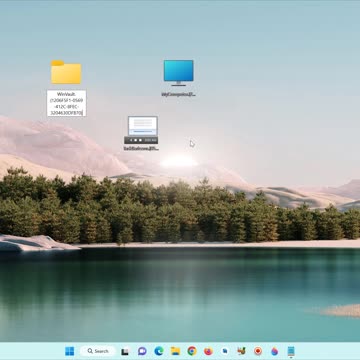Select the yellow WinVault folder icon
Viewport: 360px width, 360px height.
[x=66, y=72]
